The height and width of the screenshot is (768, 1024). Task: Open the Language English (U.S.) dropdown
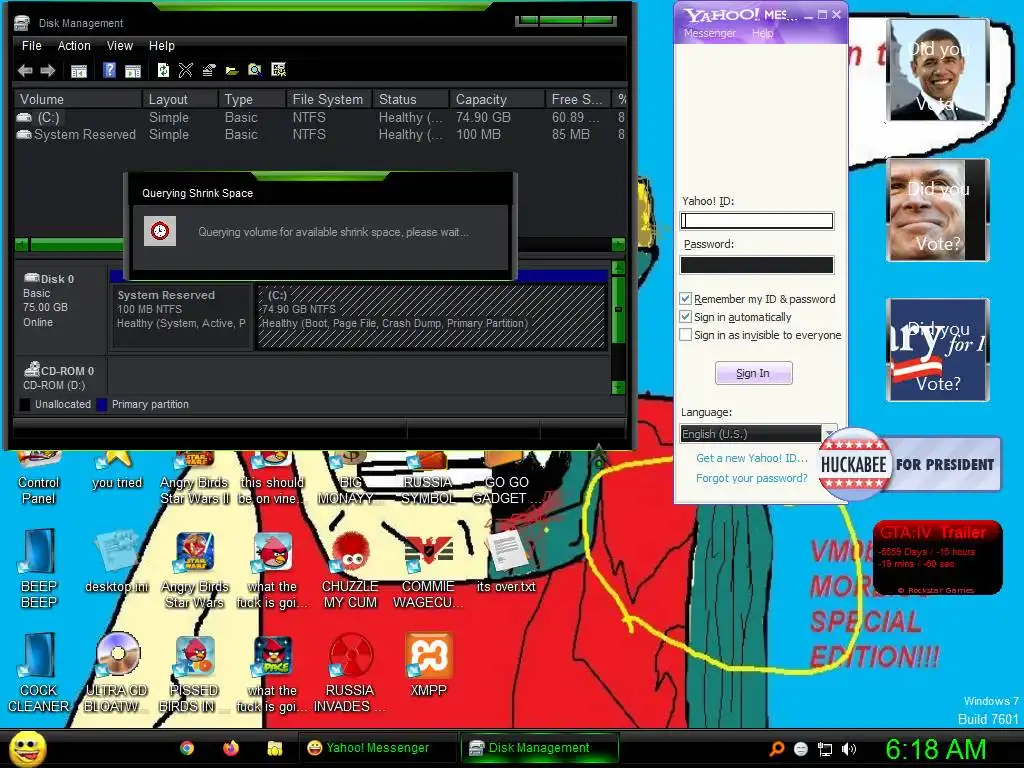(758, 434)
